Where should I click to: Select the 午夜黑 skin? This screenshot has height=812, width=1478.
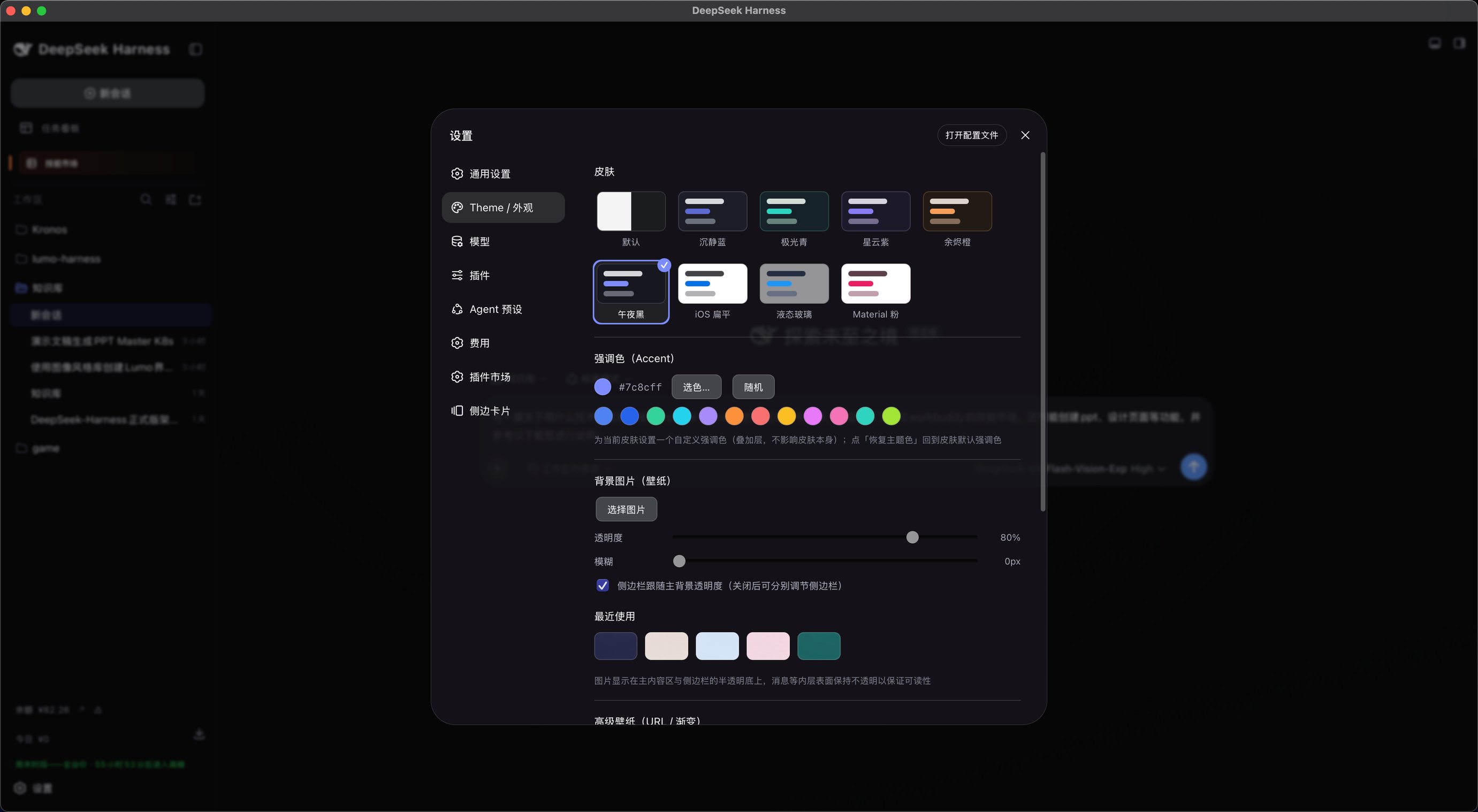click(x=631, y=292)
